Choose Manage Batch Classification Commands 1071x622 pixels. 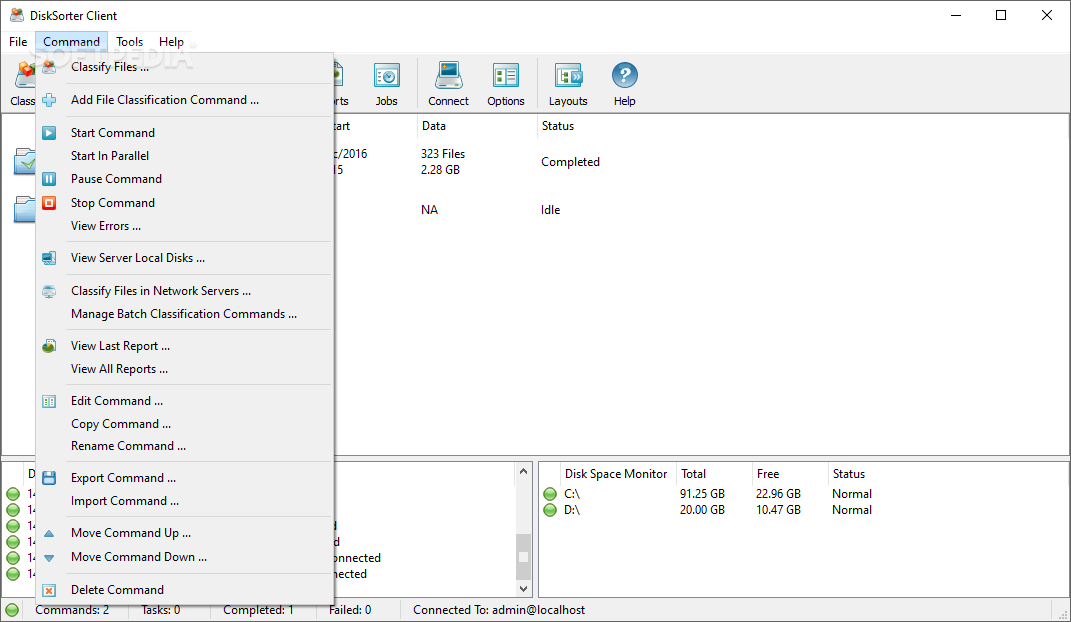[184, 314]
